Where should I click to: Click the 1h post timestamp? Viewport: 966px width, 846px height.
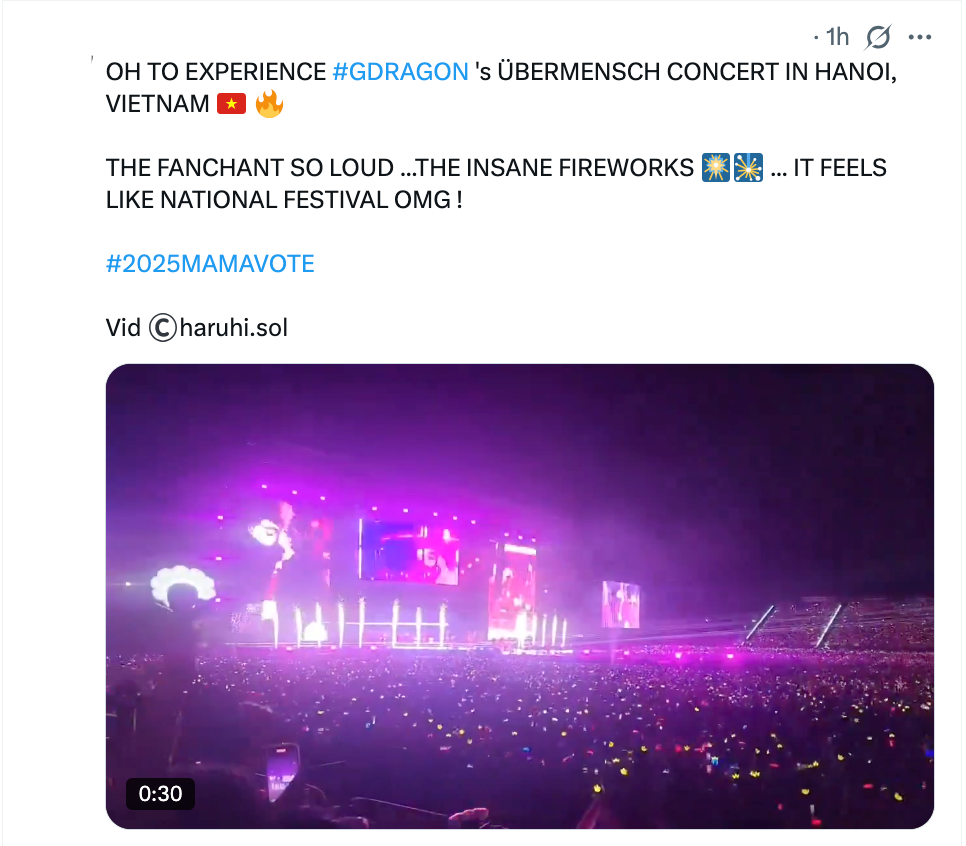pos(837,38)
